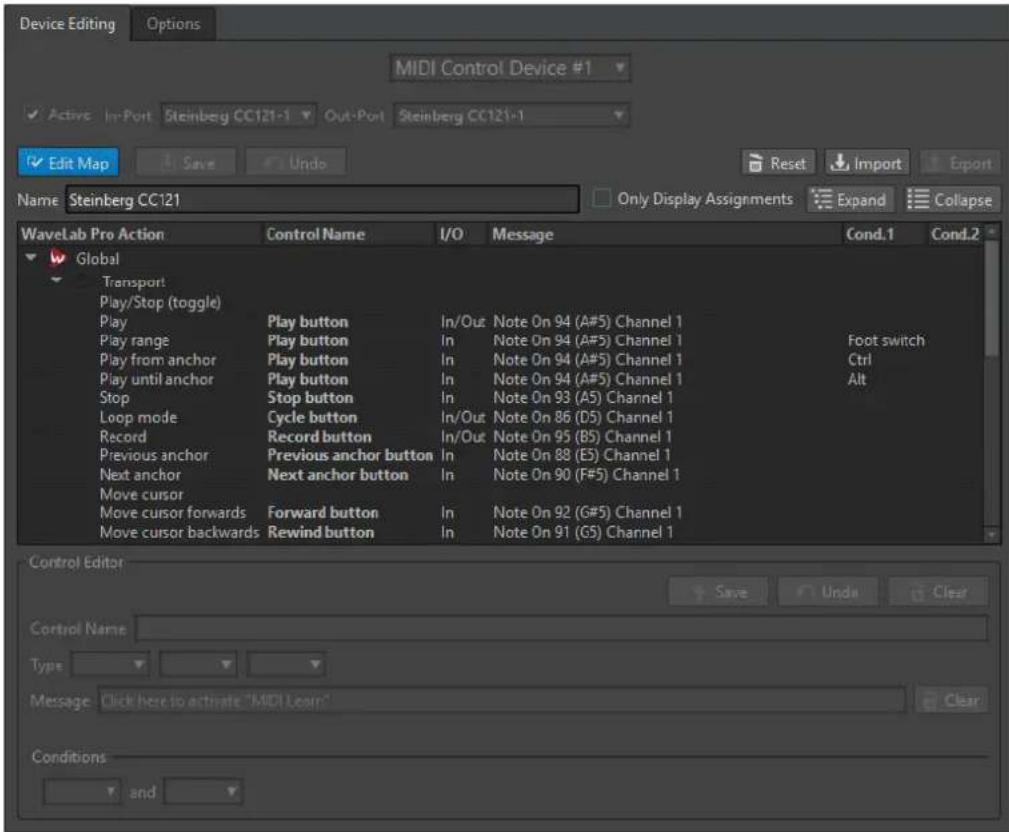Click the Control Editor Save button
Screen dimensions: 1009x832
[x=718, y=591]
